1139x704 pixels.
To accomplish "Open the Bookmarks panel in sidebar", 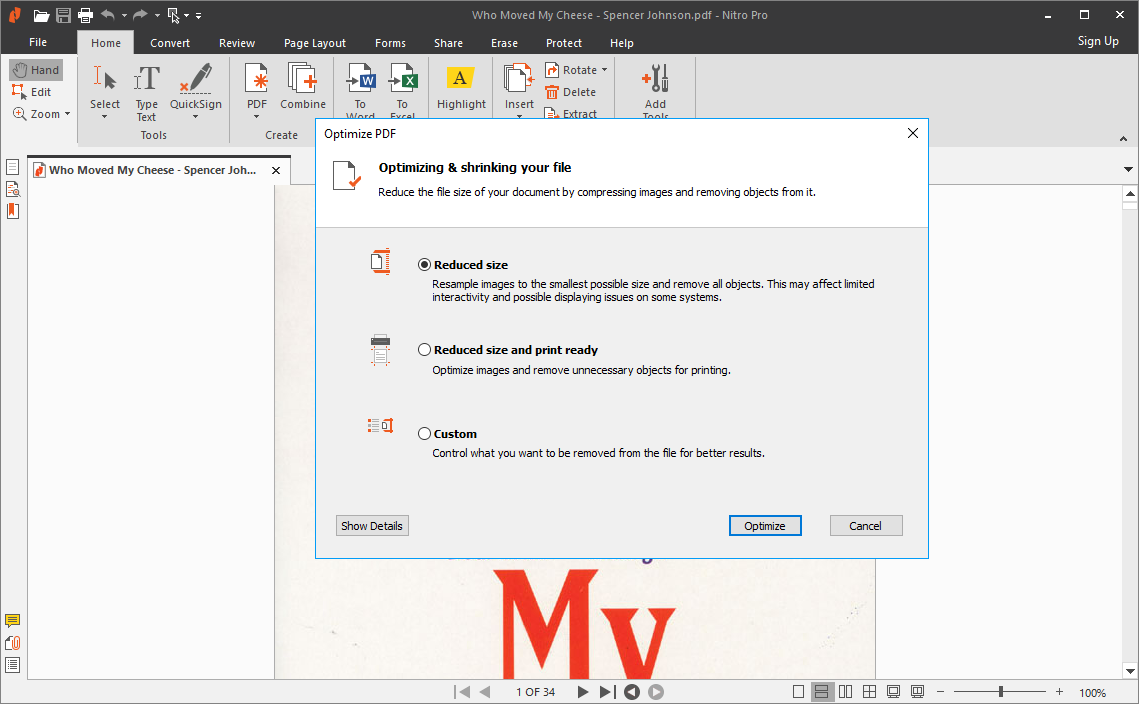I will point(12,211).
